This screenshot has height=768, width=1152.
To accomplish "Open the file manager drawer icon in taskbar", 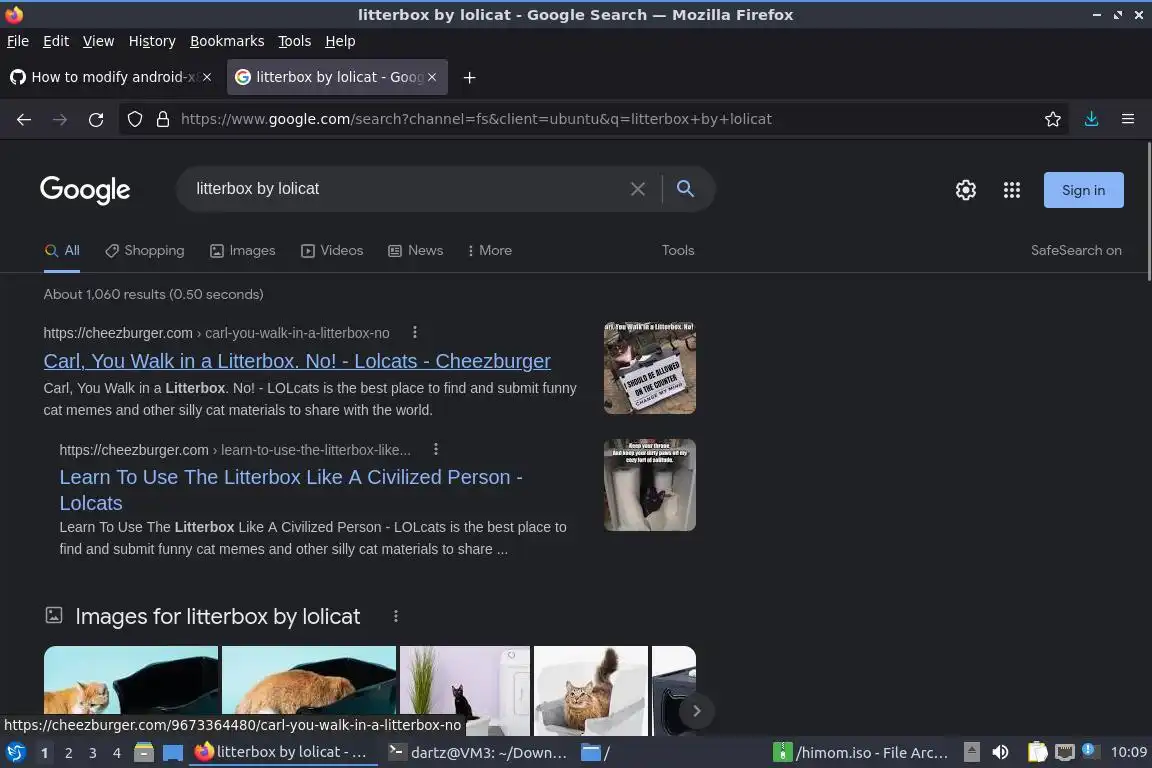I will pos(144,753).
